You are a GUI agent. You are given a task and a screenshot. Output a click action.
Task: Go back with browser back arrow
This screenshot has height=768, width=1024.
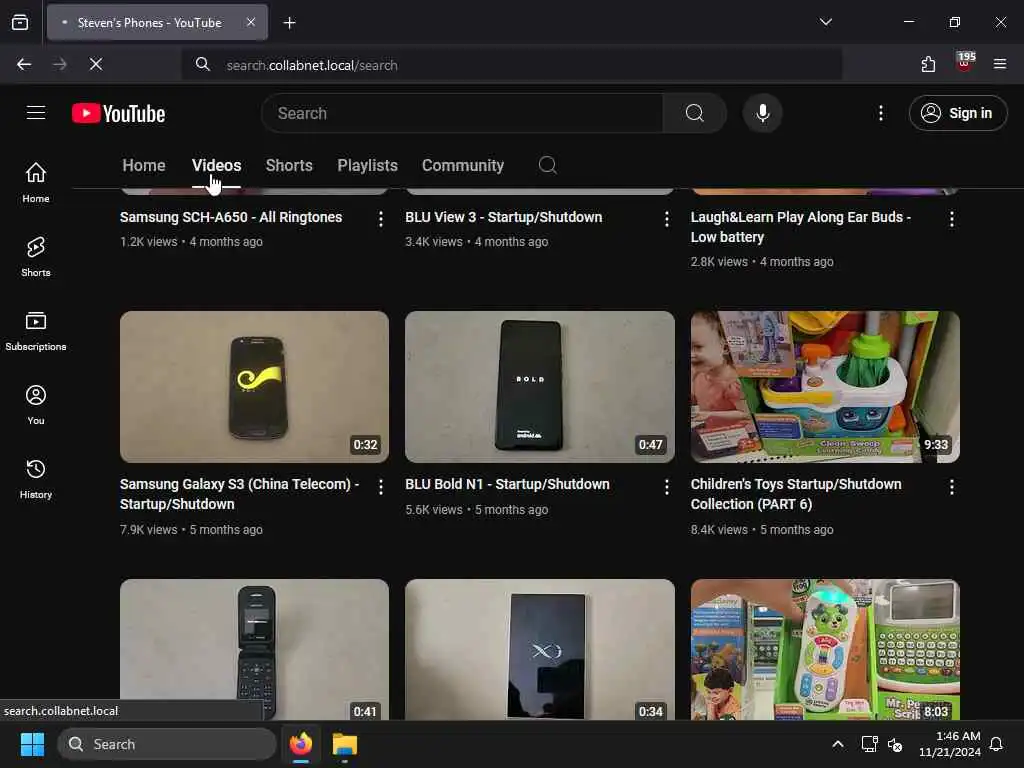[24, 64]
